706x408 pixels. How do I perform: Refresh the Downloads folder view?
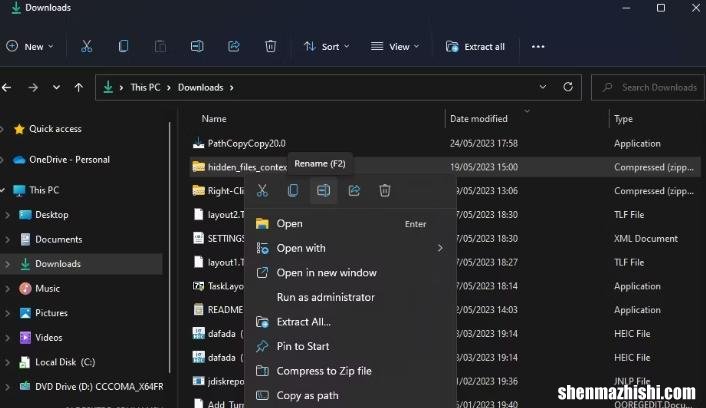568,87
